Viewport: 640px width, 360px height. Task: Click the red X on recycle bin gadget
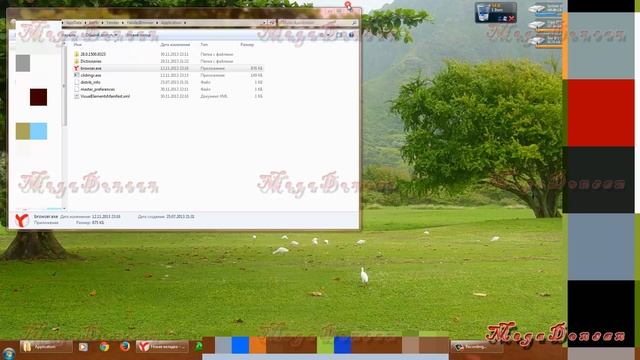tap(511, 18)
